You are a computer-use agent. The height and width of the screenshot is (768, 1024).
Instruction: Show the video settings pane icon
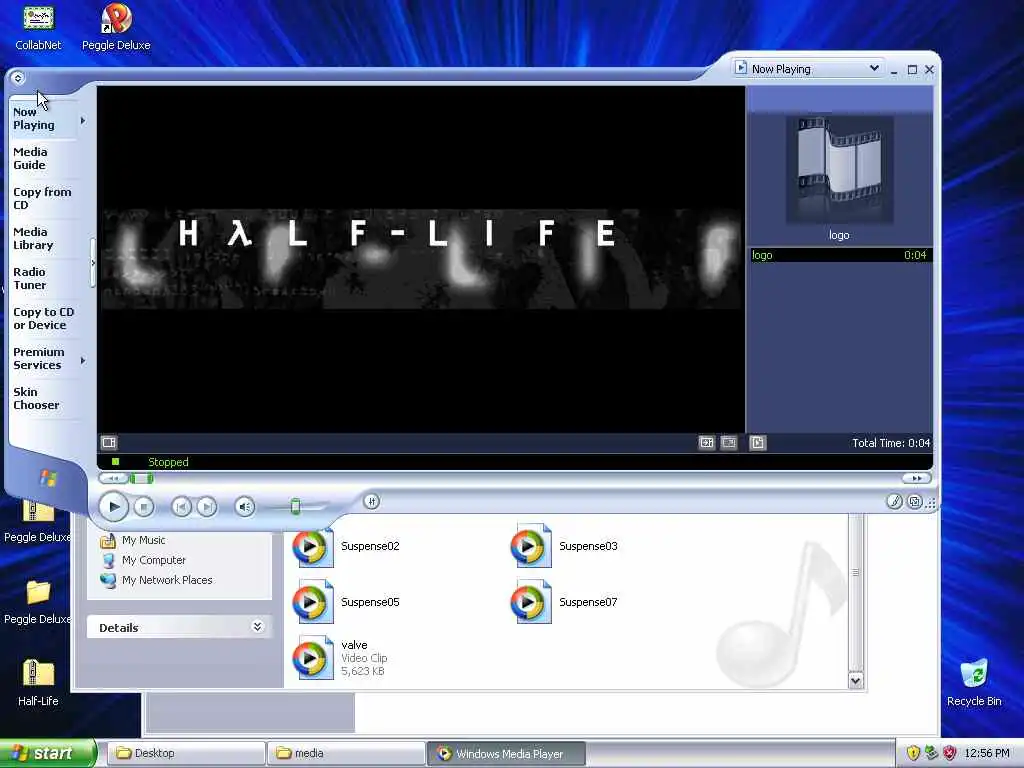[109, 443]
